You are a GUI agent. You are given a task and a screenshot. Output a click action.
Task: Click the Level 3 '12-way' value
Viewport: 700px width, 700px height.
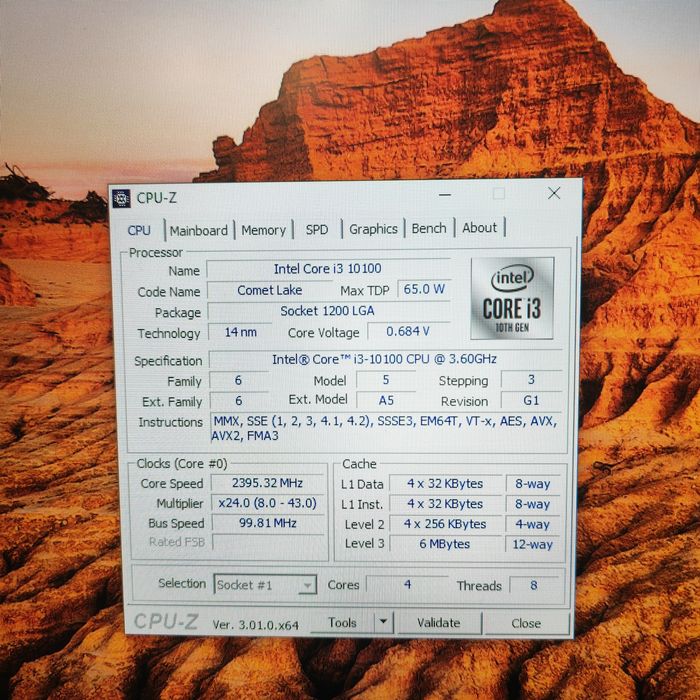[x=532, y=545]
